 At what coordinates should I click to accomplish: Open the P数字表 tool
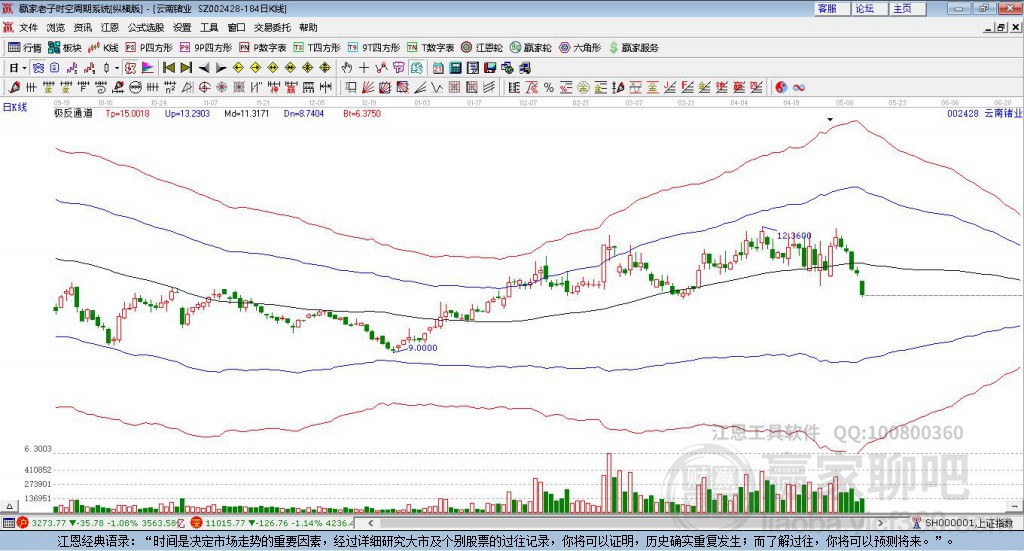[x=263, y=48]
